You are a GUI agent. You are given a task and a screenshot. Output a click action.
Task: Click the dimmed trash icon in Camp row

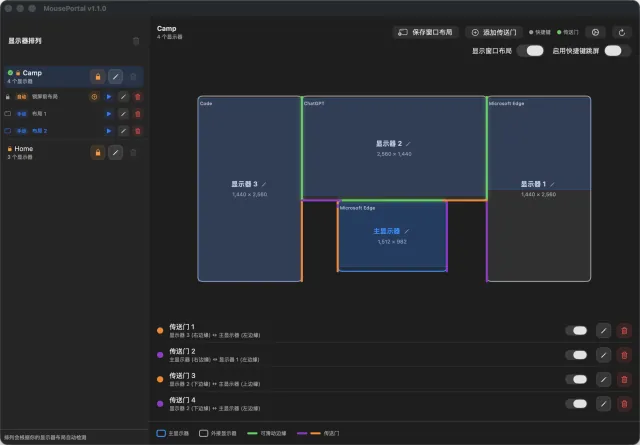[x=133, y=77]
